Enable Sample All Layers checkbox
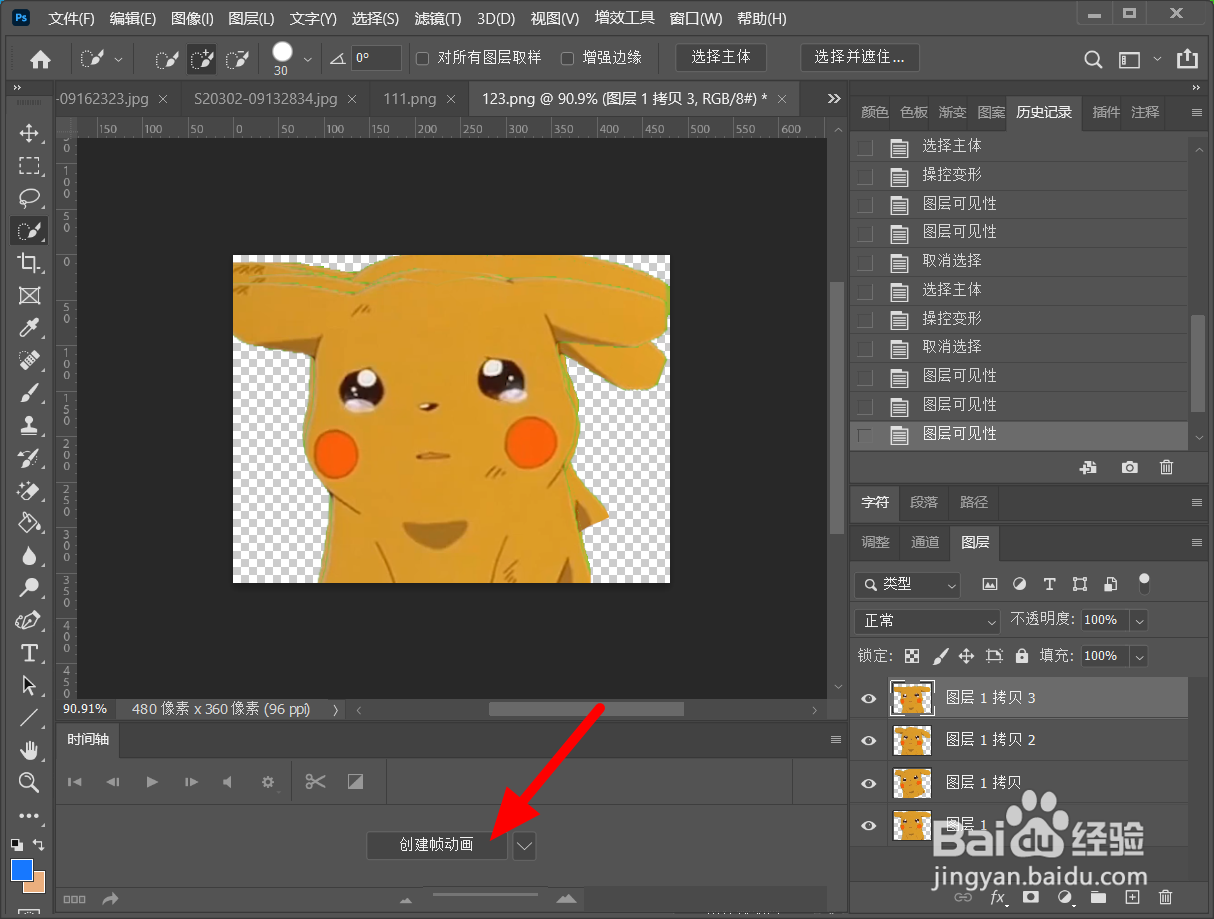The width and height of the screenshot is (1214, 919). coord(423,58)
